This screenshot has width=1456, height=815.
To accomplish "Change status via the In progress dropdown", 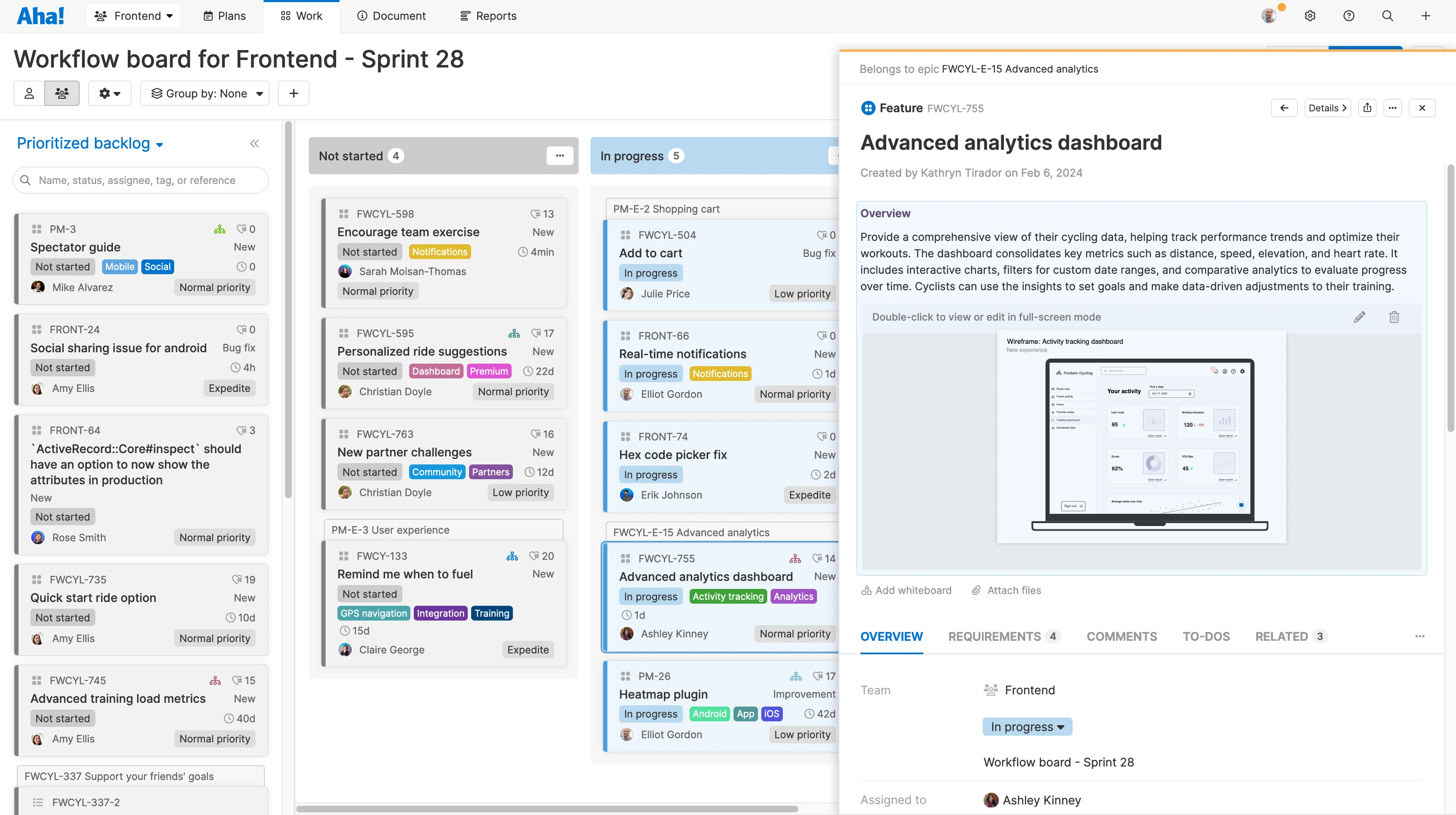I will tap(1027, 726).
